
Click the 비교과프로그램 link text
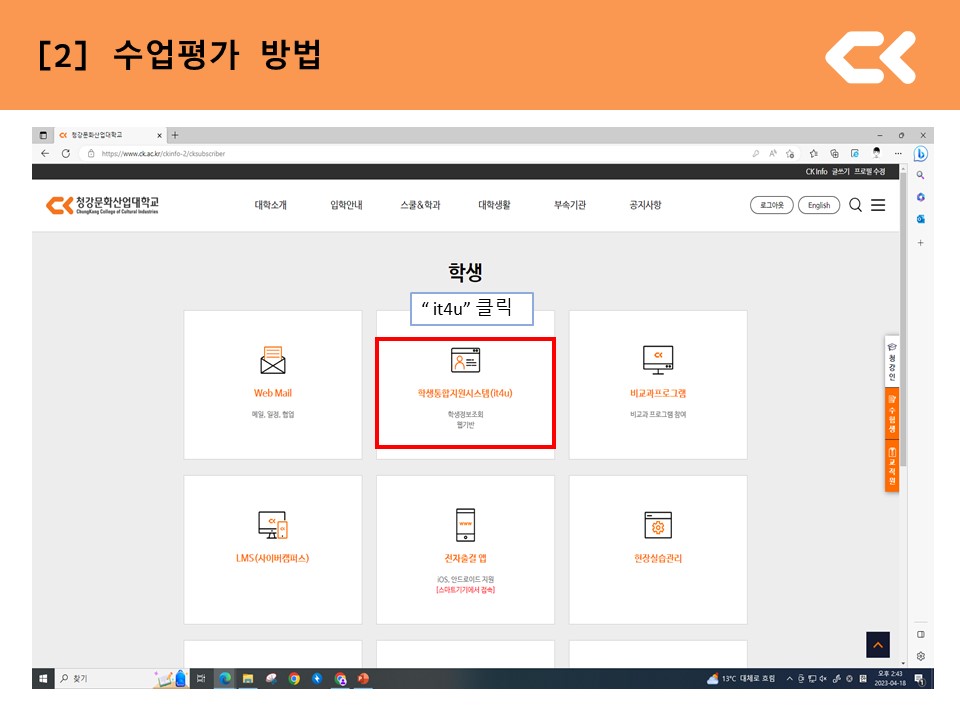(x=658, y=393)
